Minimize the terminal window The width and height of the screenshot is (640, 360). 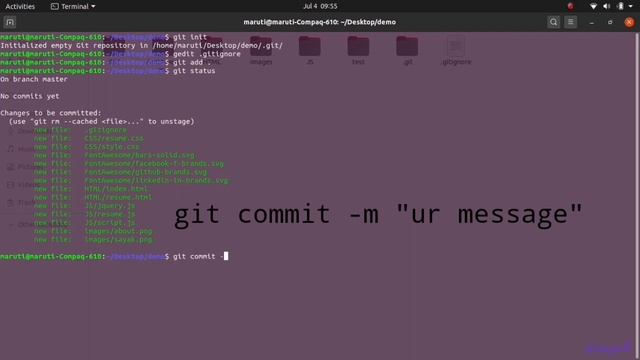coord(591,22)
